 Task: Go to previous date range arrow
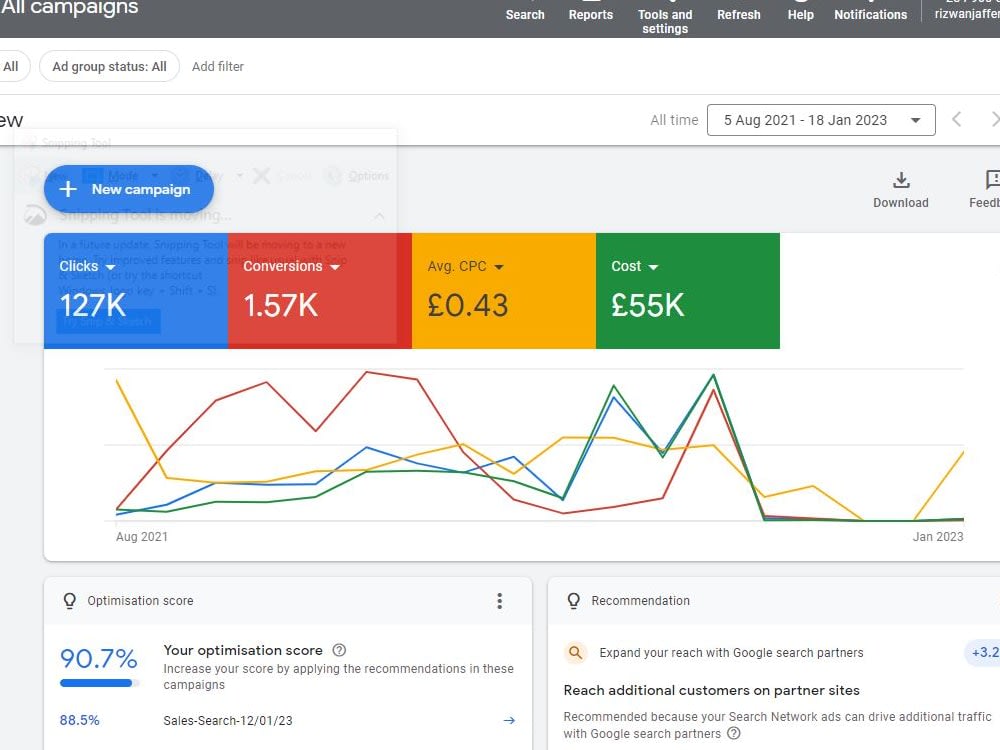click(956, 119)
